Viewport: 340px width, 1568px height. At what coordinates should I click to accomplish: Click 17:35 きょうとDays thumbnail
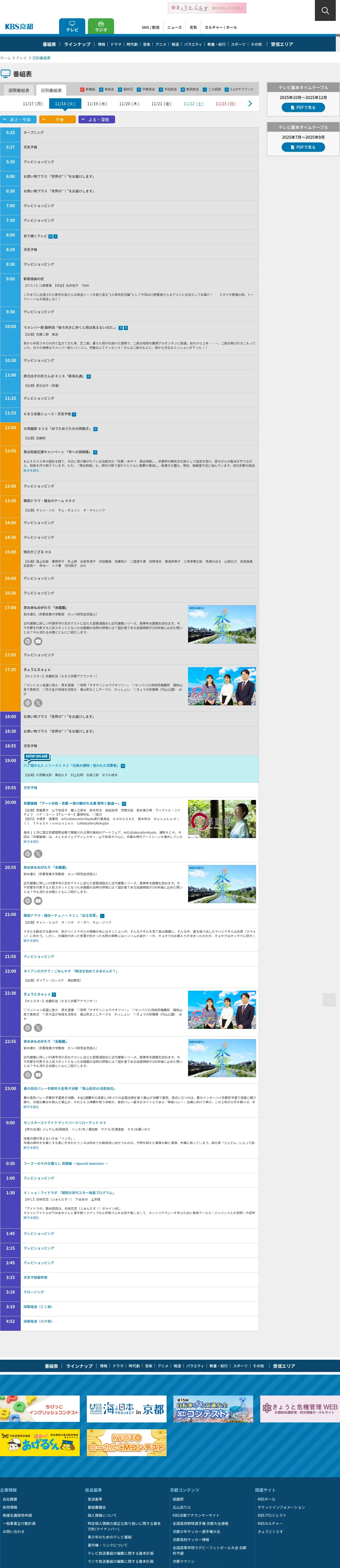[222, 686]
